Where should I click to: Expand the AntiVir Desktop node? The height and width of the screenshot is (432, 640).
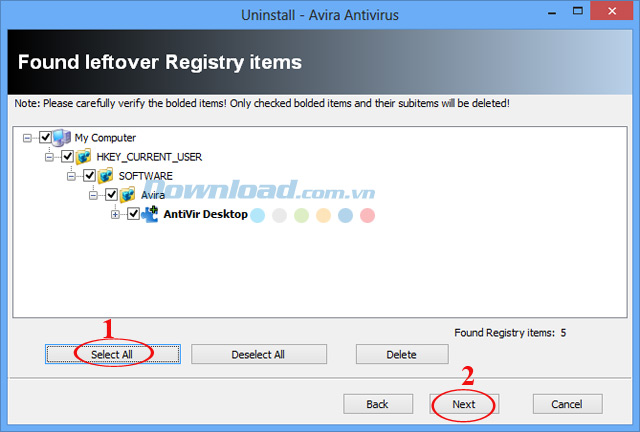116,214
